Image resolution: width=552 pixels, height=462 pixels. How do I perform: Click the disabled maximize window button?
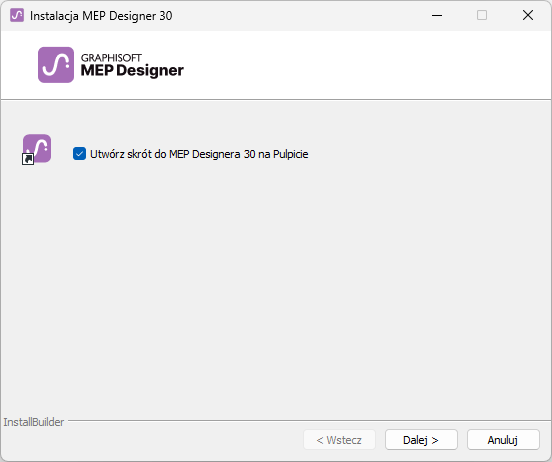click(x=482, y=15)
